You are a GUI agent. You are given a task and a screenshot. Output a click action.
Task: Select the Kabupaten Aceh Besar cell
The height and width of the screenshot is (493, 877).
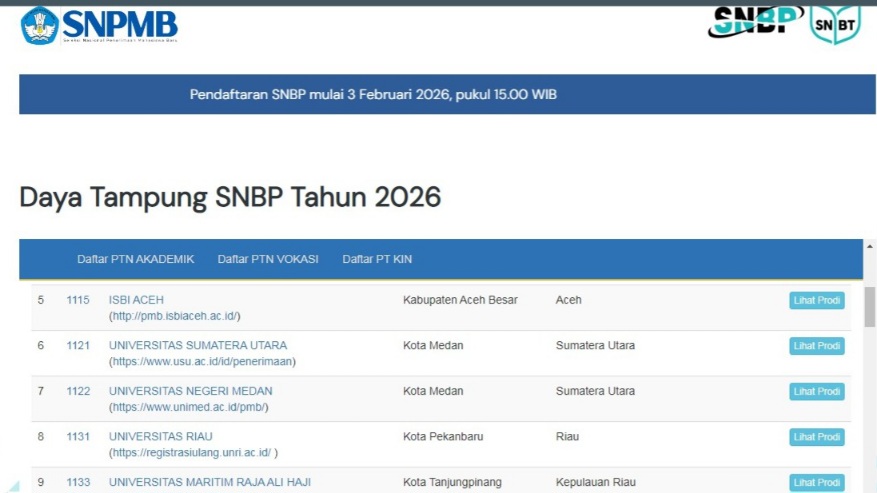click(x=460, y=300)
